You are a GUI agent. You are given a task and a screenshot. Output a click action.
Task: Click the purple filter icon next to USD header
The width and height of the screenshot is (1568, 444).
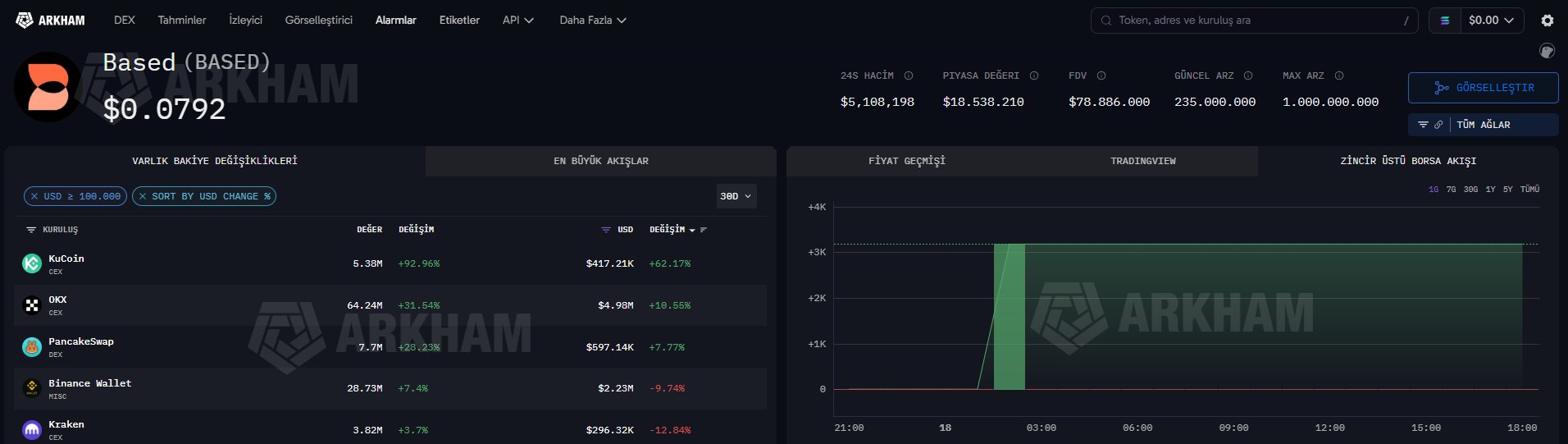(606, 230)
